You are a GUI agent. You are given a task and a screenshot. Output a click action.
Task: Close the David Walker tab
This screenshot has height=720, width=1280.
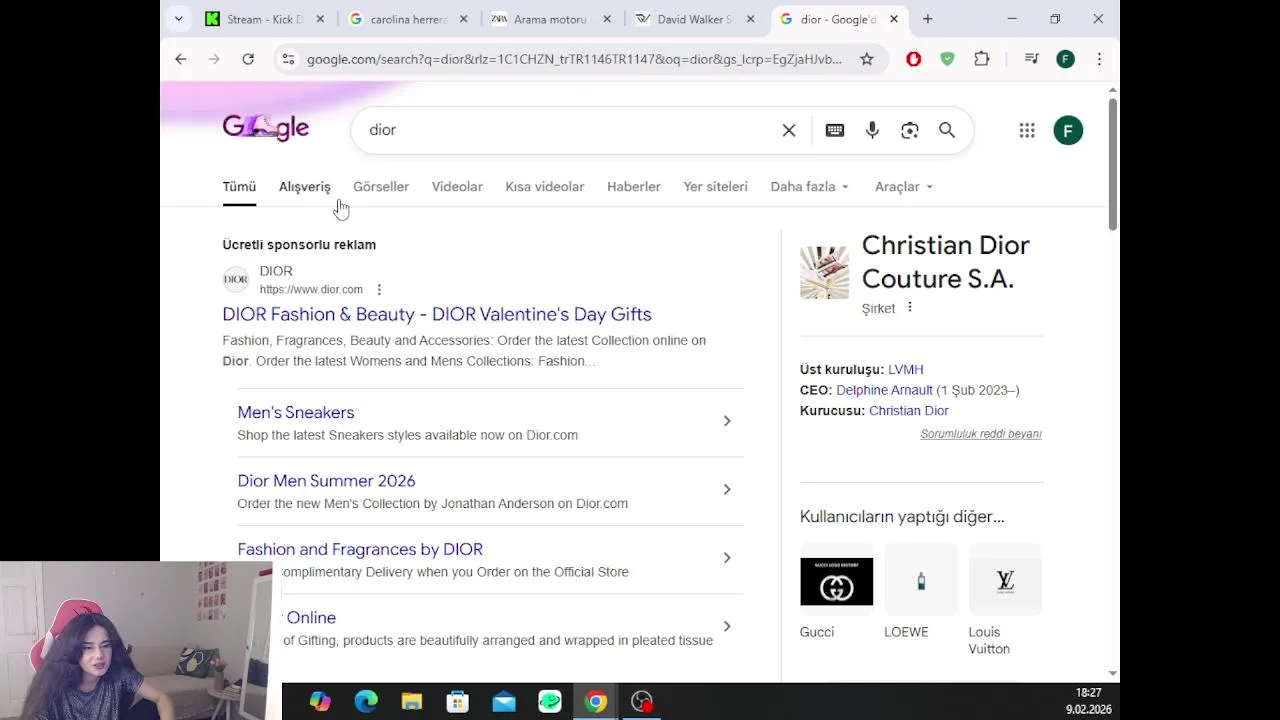coord(750,19)
